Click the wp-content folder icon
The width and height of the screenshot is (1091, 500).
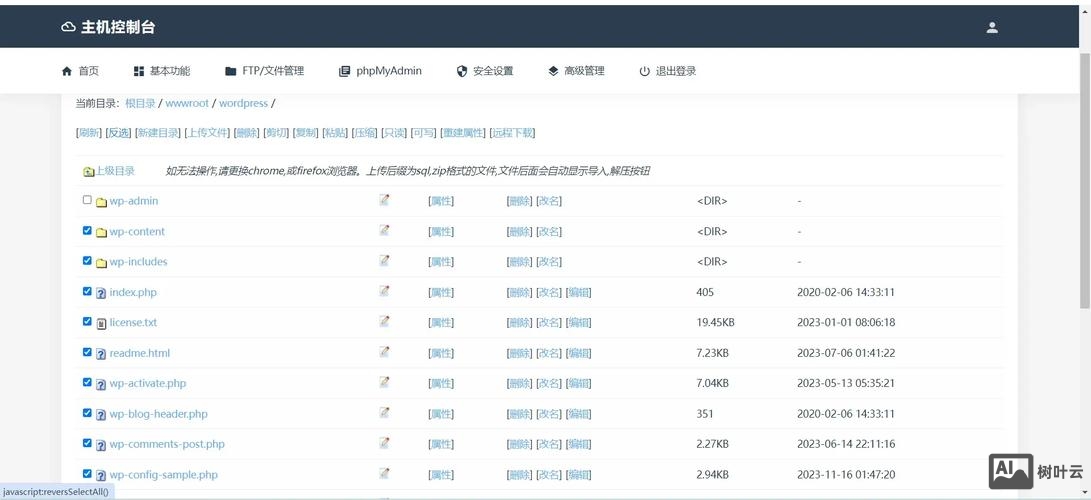click(101, 232)
